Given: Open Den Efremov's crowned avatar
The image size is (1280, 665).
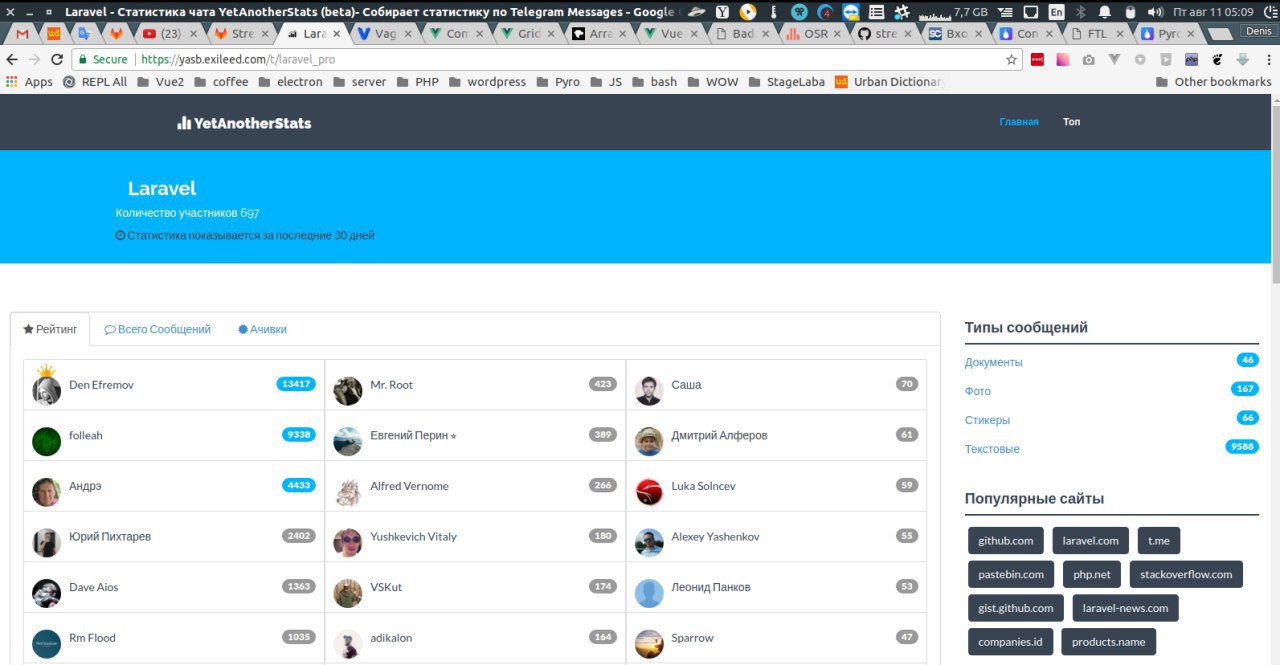Looking at the screenshot, I should (x=46, y=388).
